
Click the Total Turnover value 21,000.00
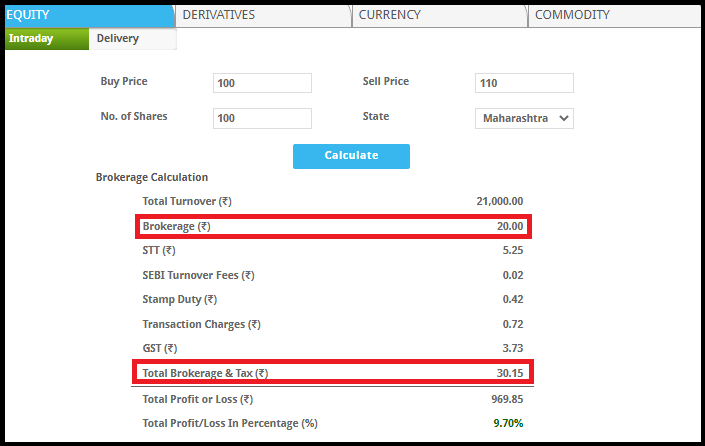500,202
